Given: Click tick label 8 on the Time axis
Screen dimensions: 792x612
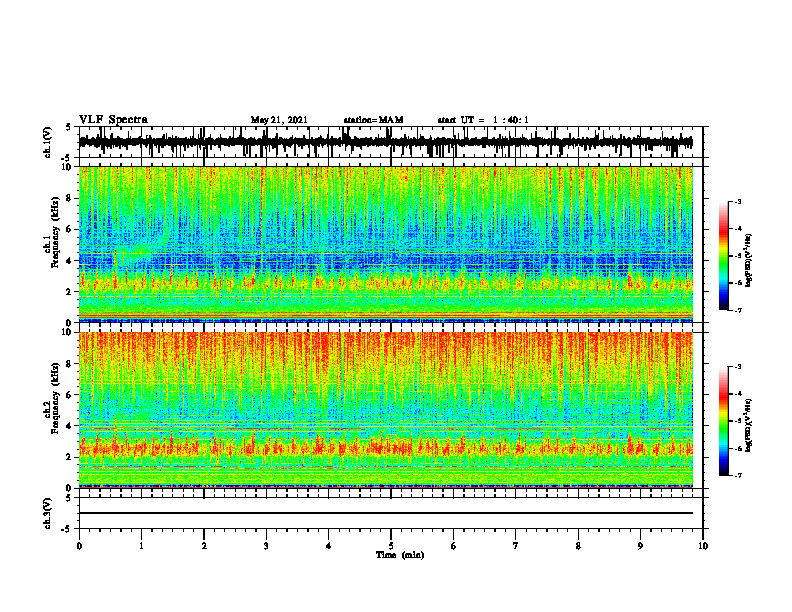Looking at the screenshot, I should 578,546.
